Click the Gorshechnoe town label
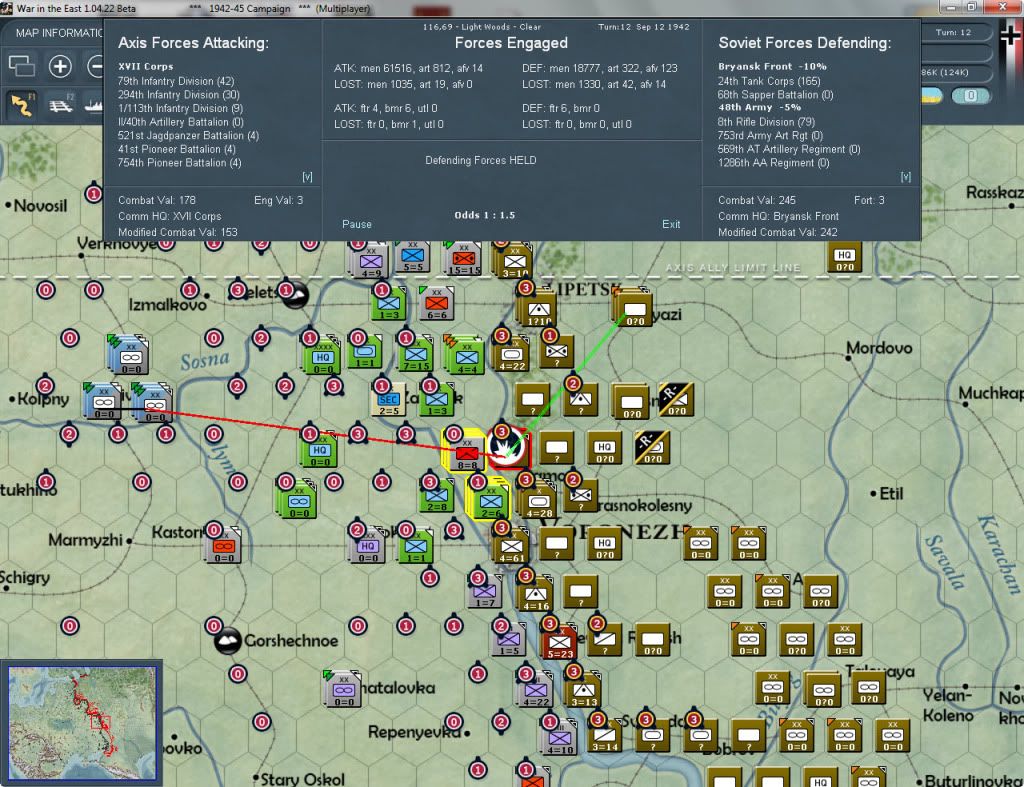Image resolution: width=1024 pixels, height=787 pixels. click(x=291, y=641)
